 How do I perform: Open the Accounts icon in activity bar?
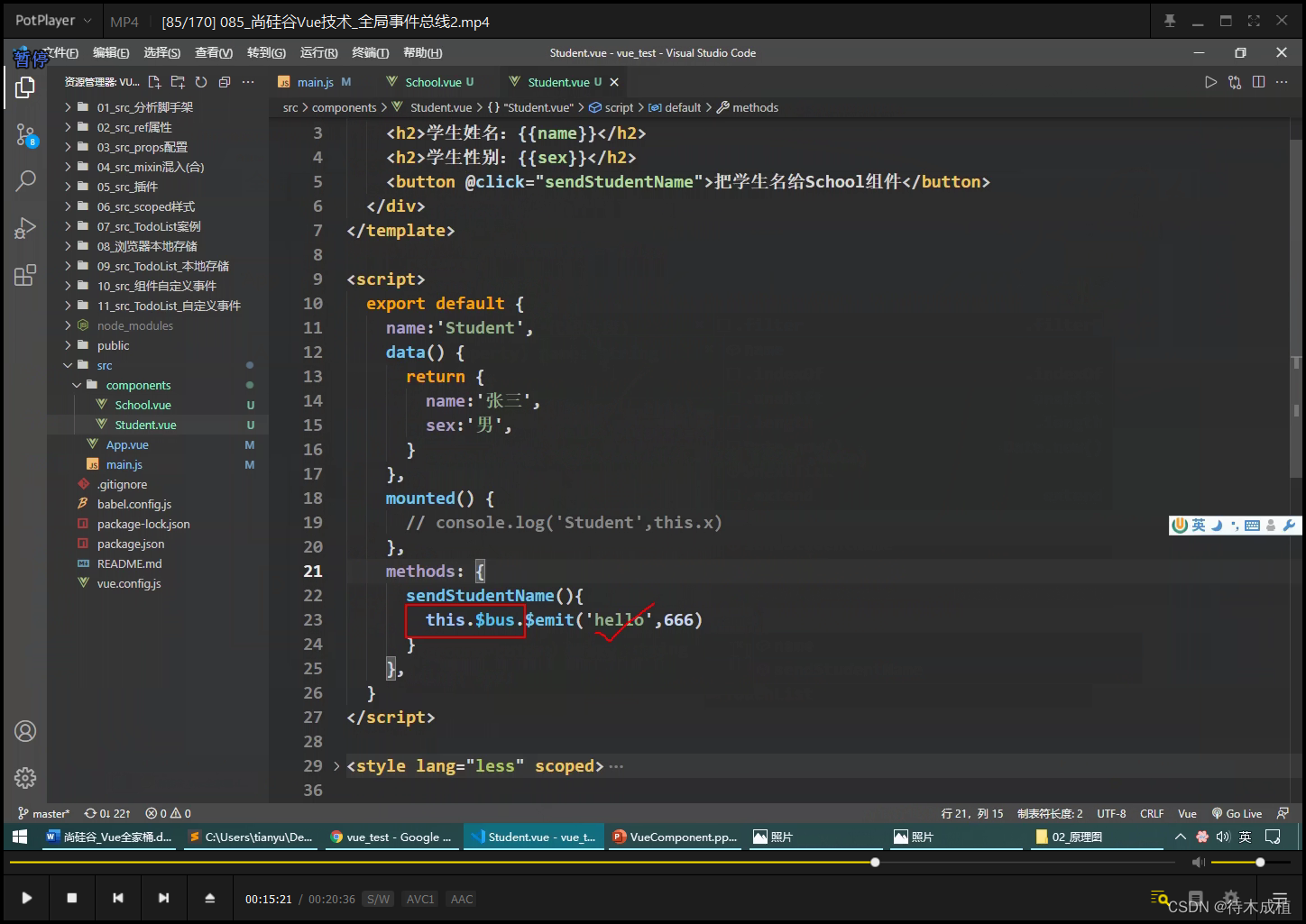[x=25, y=731]
